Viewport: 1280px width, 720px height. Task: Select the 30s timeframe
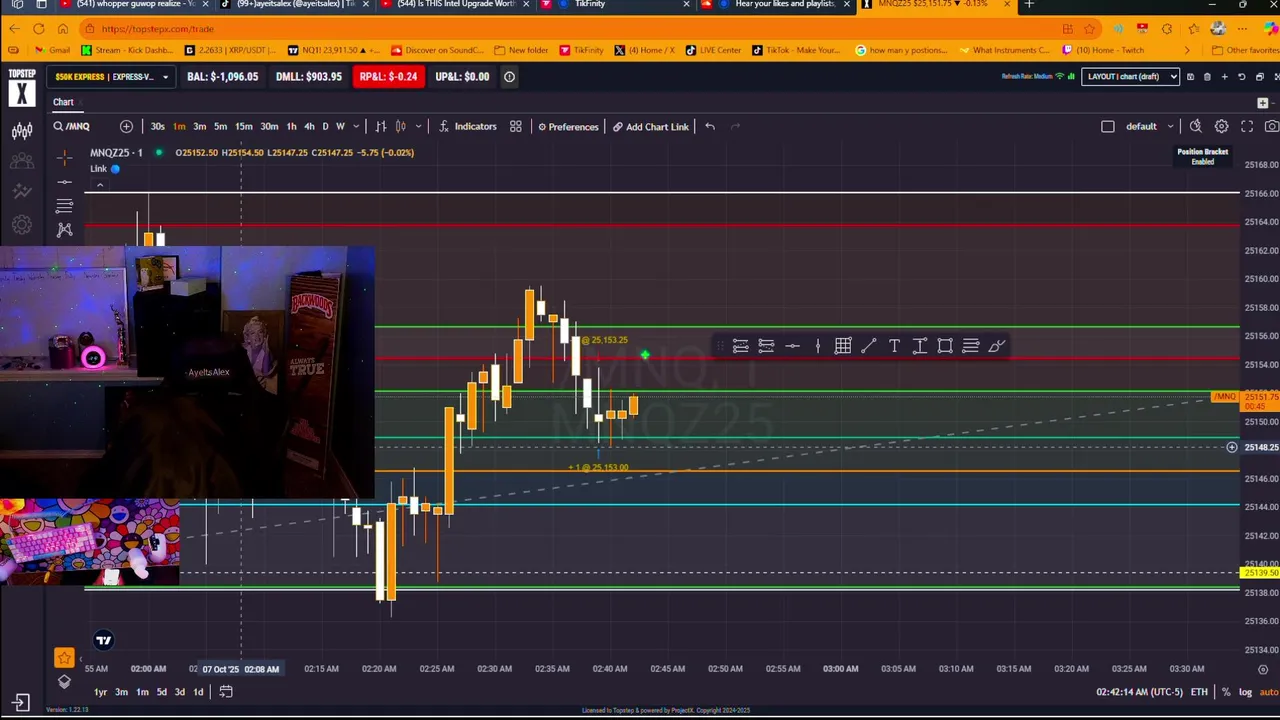point(157,127)
